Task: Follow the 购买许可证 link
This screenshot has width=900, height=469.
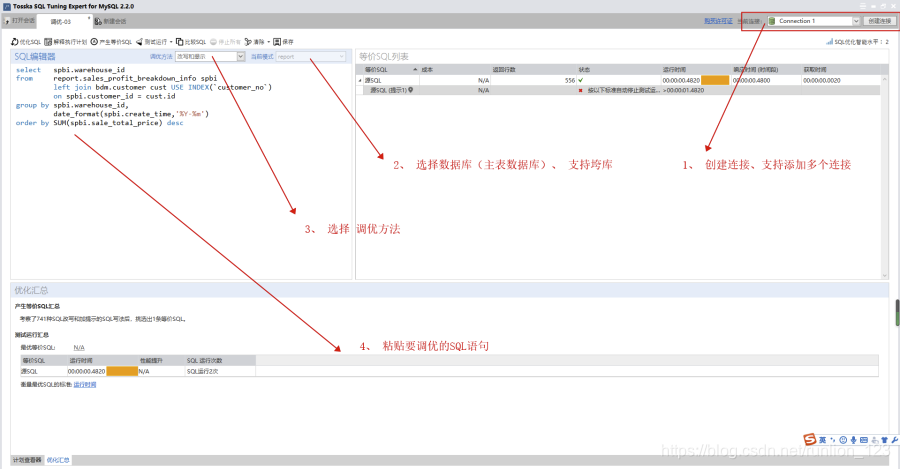Action: click(x=718, y=21)
